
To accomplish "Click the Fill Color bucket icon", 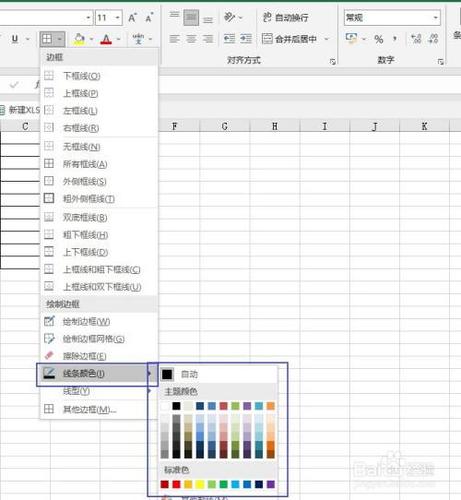I will coord(79,39).
